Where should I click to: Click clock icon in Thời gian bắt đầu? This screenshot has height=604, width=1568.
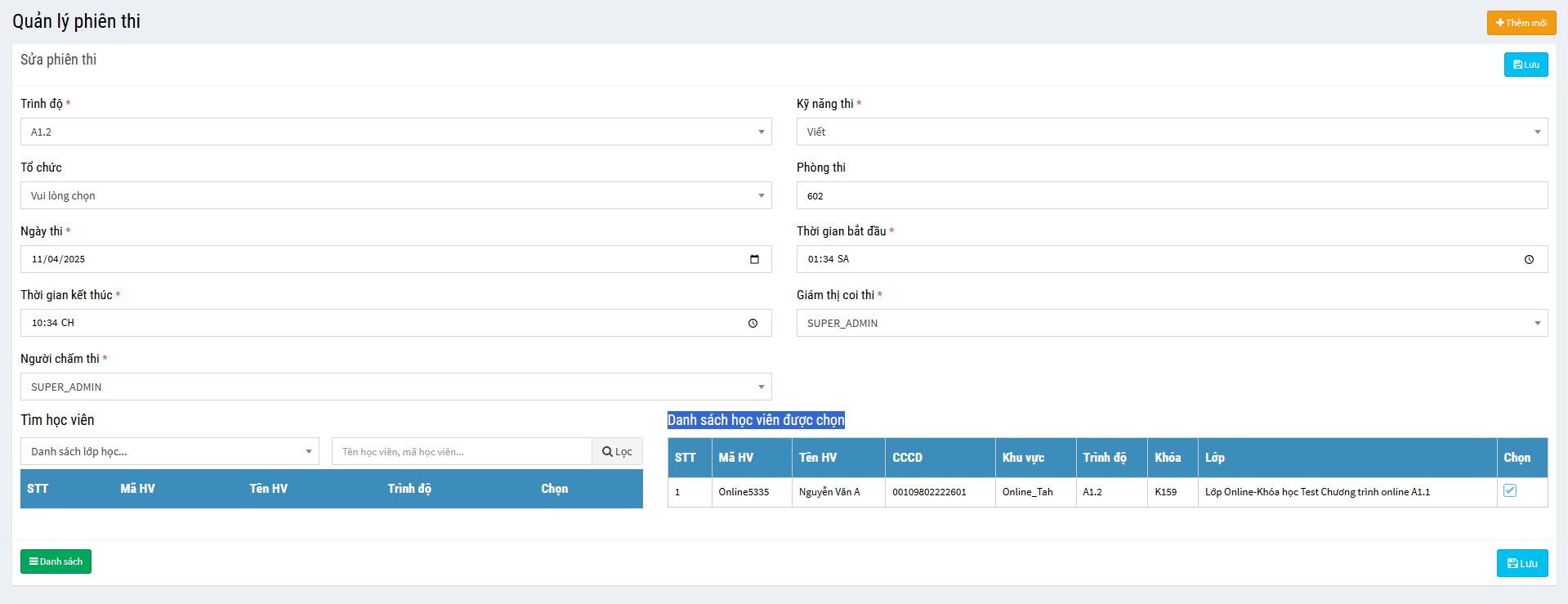pyautogui.click(x=1529, y=259)
